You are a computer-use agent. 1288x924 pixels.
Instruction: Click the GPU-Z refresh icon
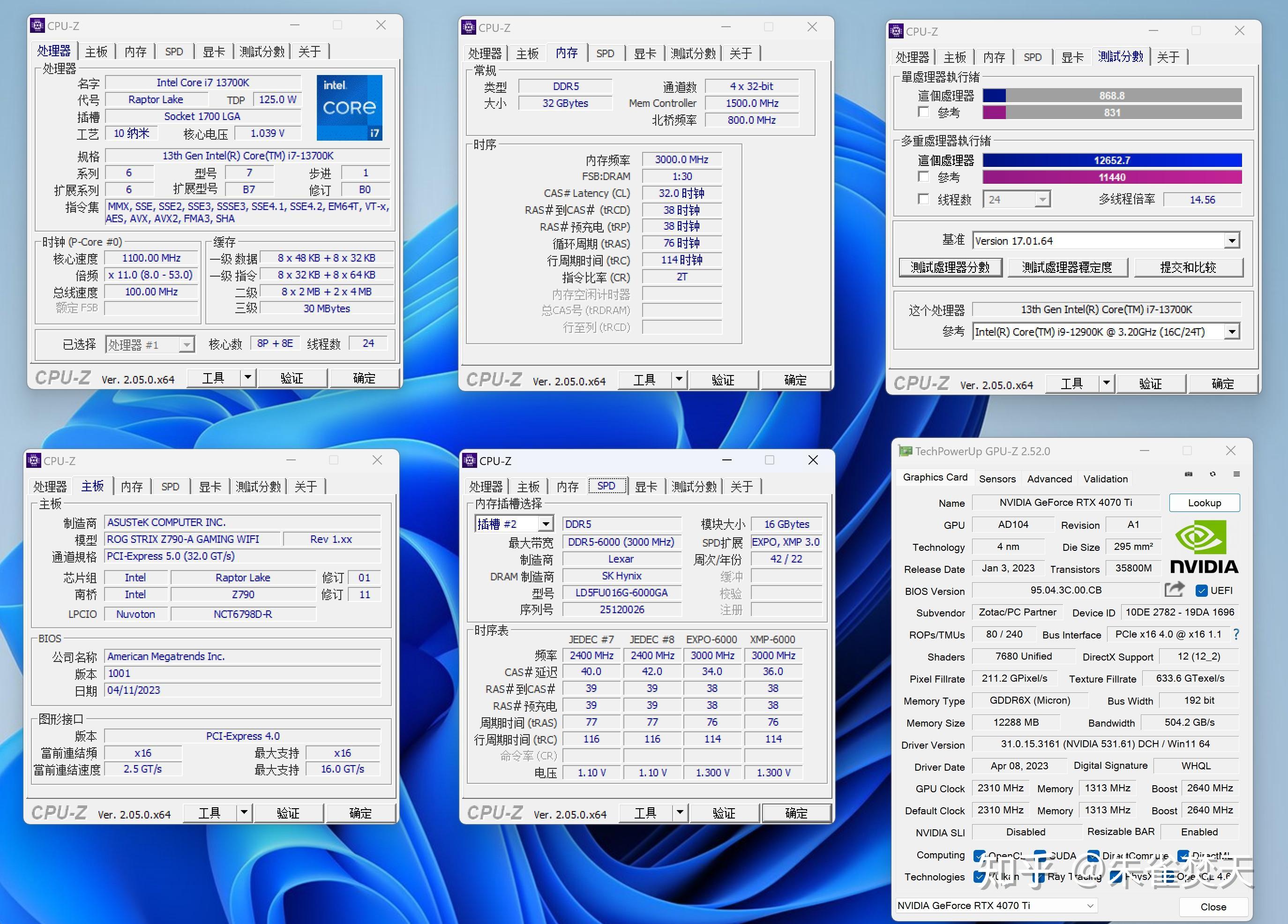pyautogui.click(x=1213, y=474)
